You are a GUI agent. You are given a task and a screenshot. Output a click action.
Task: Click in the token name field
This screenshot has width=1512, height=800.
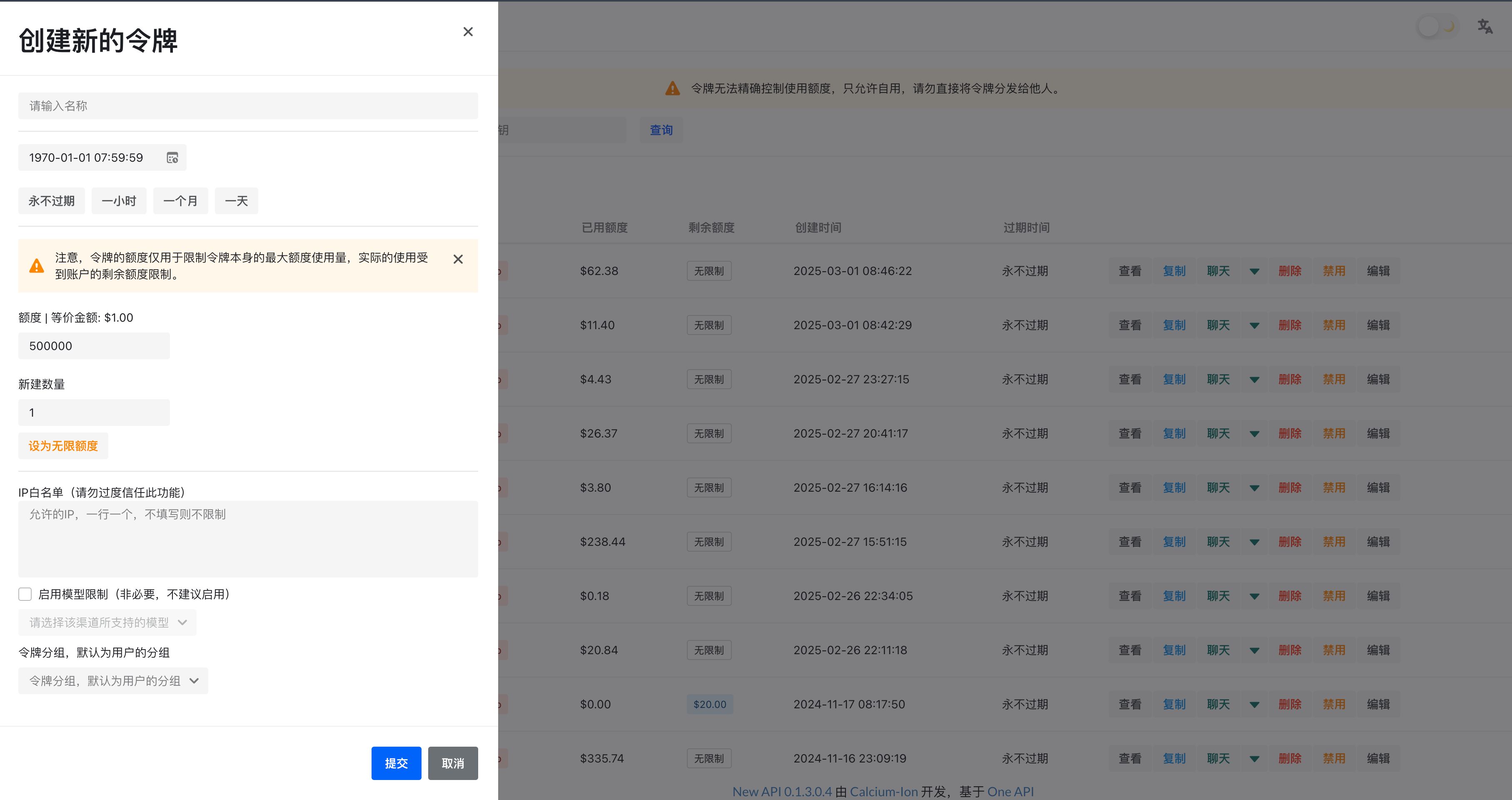coord(248,106)
